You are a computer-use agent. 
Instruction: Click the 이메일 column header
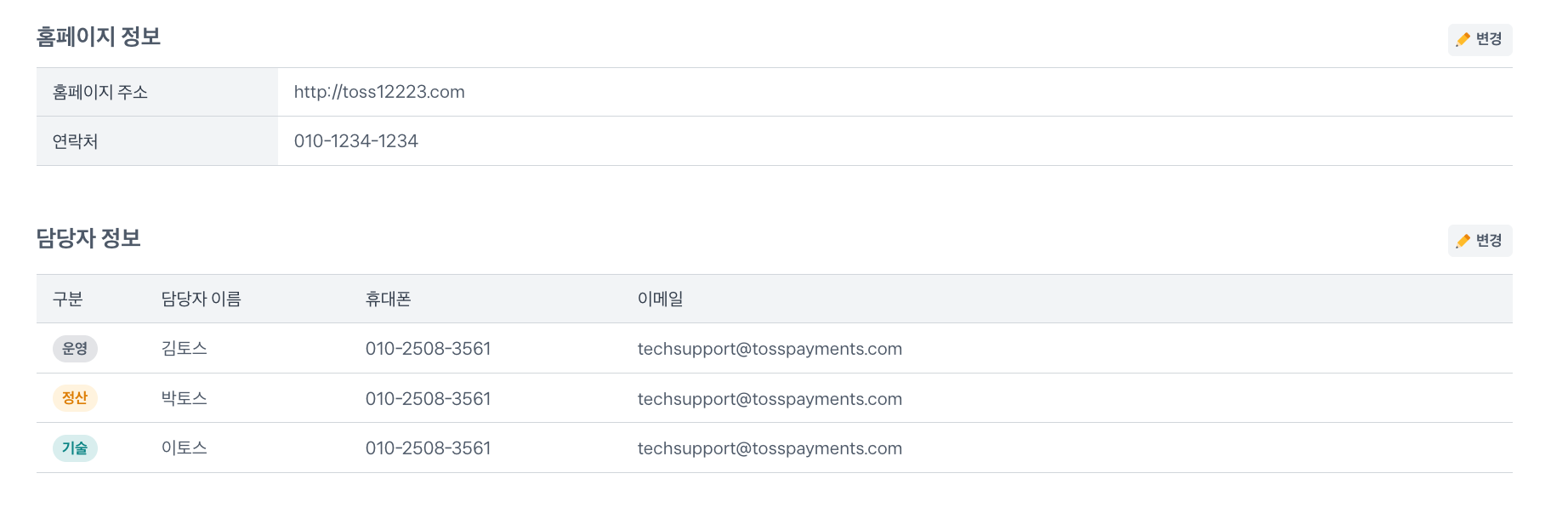point(661,299)
